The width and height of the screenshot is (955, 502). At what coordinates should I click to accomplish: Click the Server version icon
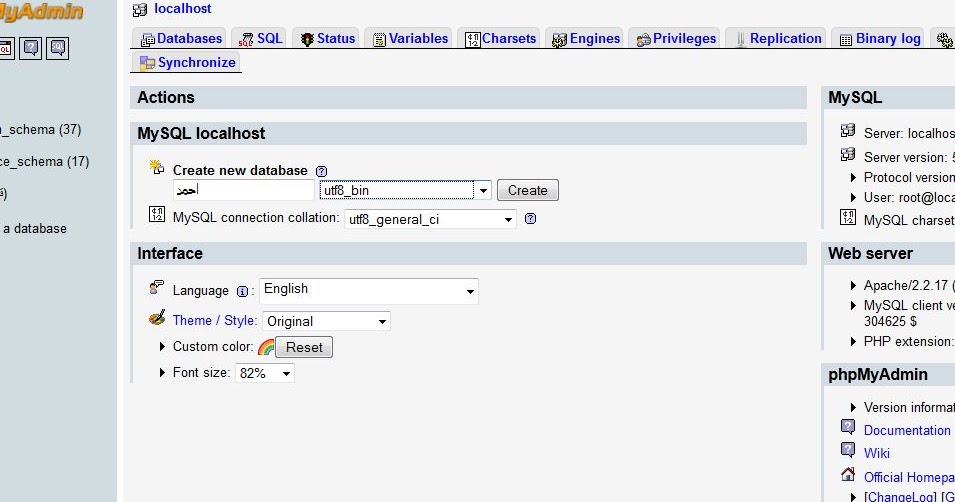point(848,154)
